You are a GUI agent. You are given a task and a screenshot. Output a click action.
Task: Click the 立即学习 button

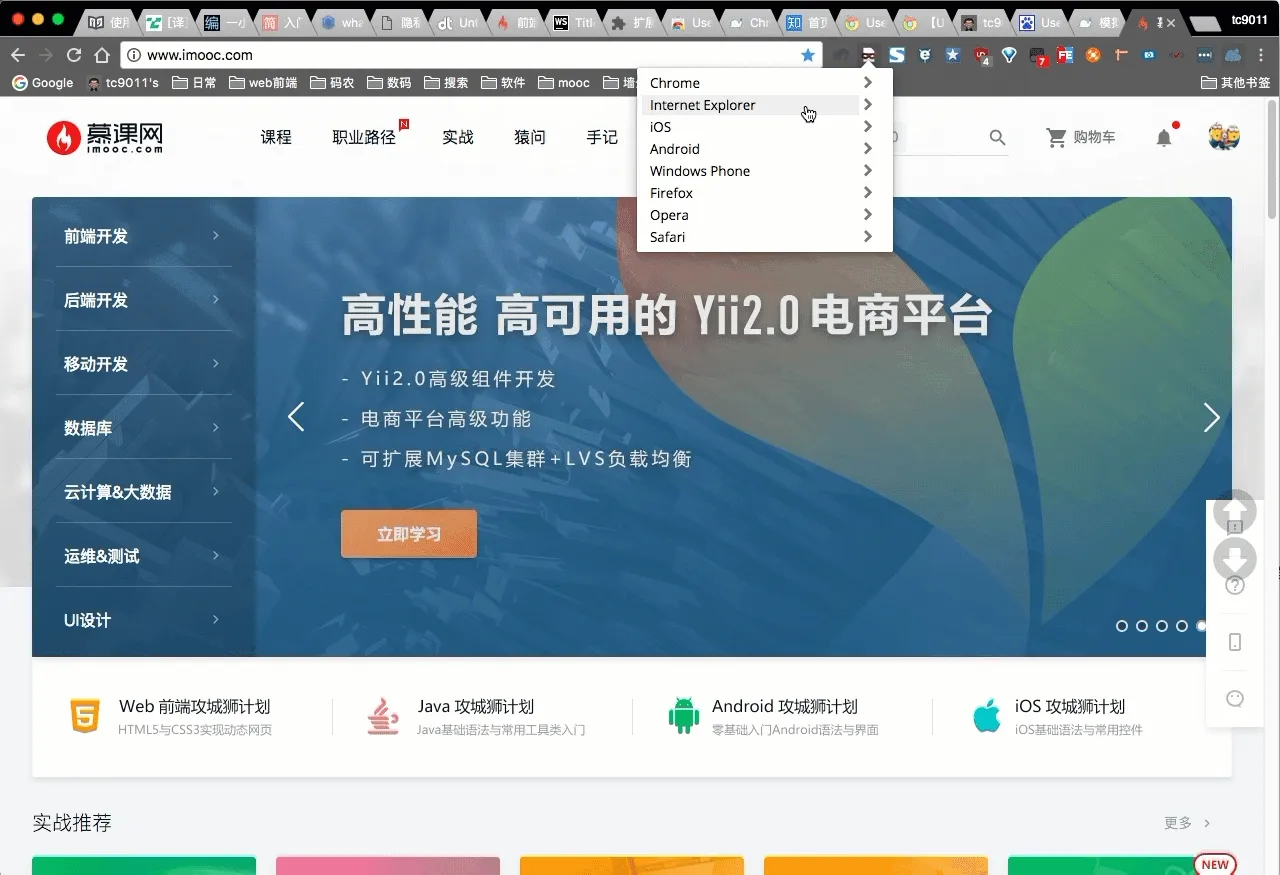[x=408, y=534]
